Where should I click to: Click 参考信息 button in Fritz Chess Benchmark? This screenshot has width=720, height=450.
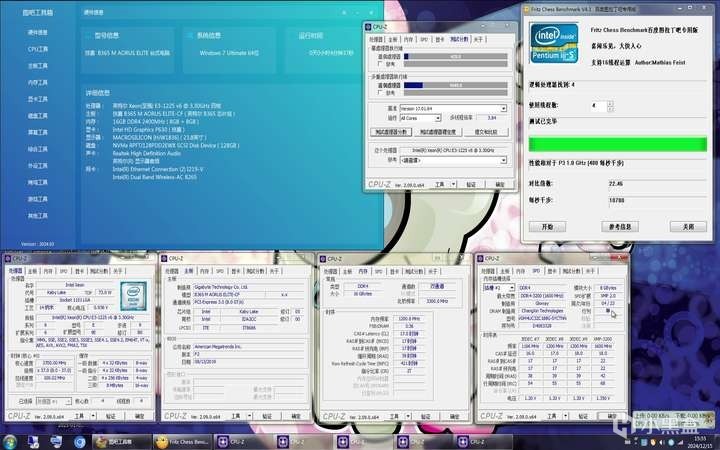[x=620, y=226]
